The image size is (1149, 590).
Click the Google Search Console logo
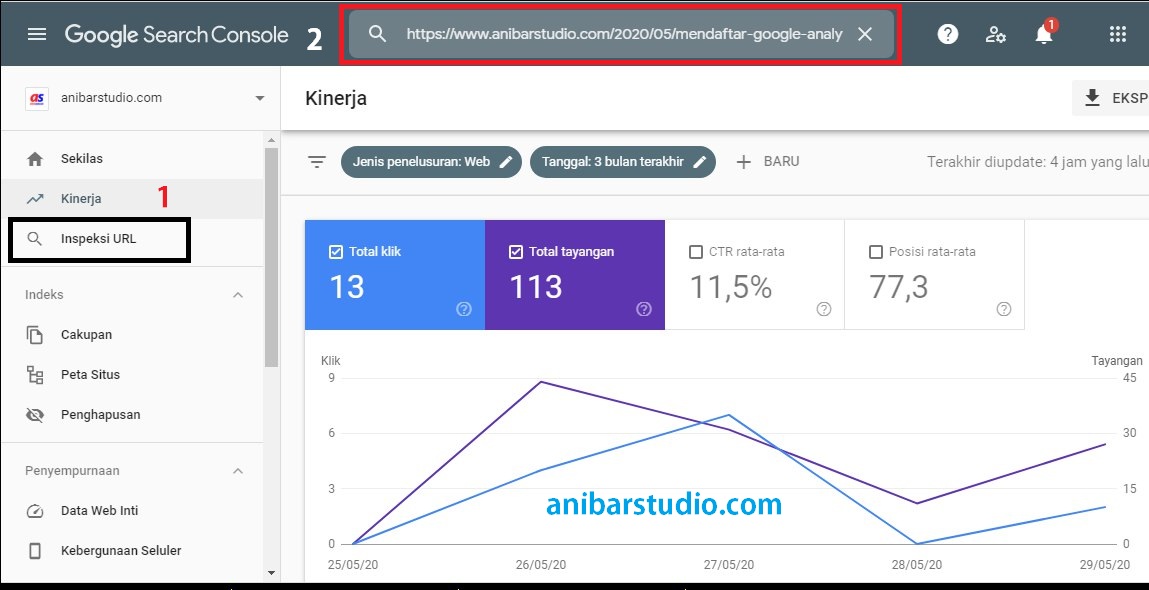tap(177, 34)
